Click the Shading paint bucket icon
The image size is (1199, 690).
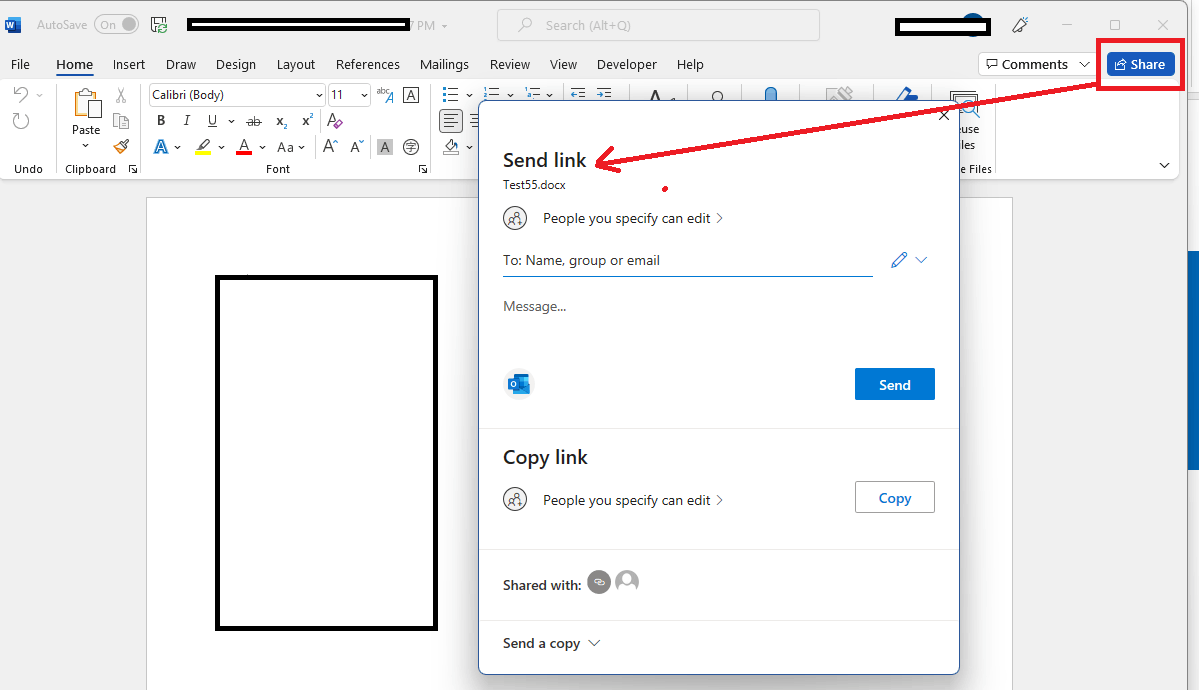[451, 146]
